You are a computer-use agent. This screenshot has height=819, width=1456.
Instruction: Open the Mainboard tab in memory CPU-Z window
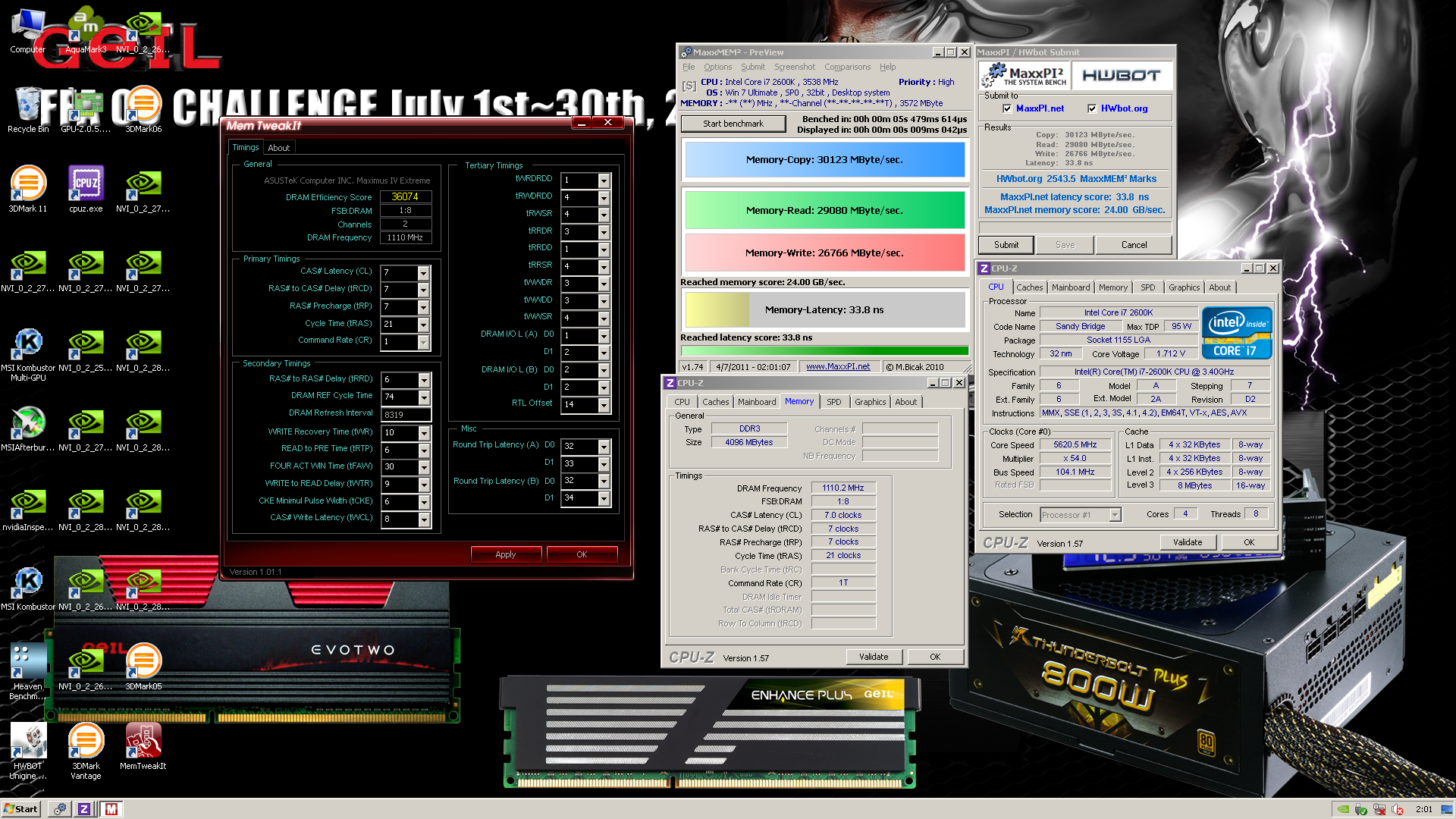coord(757,402)
